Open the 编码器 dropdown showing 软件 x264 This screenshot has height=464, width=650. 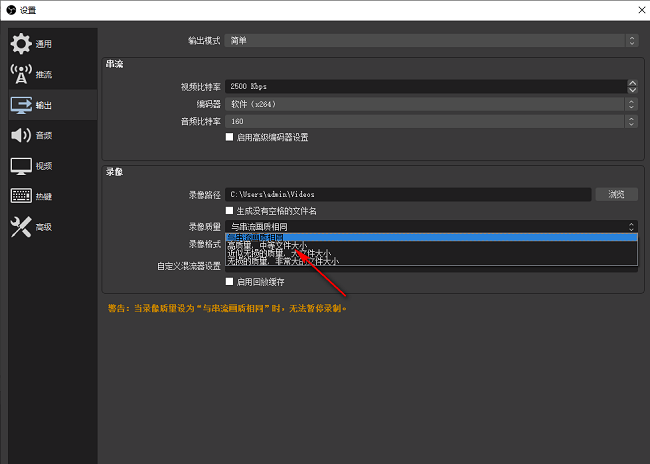(x=431, y=104)
